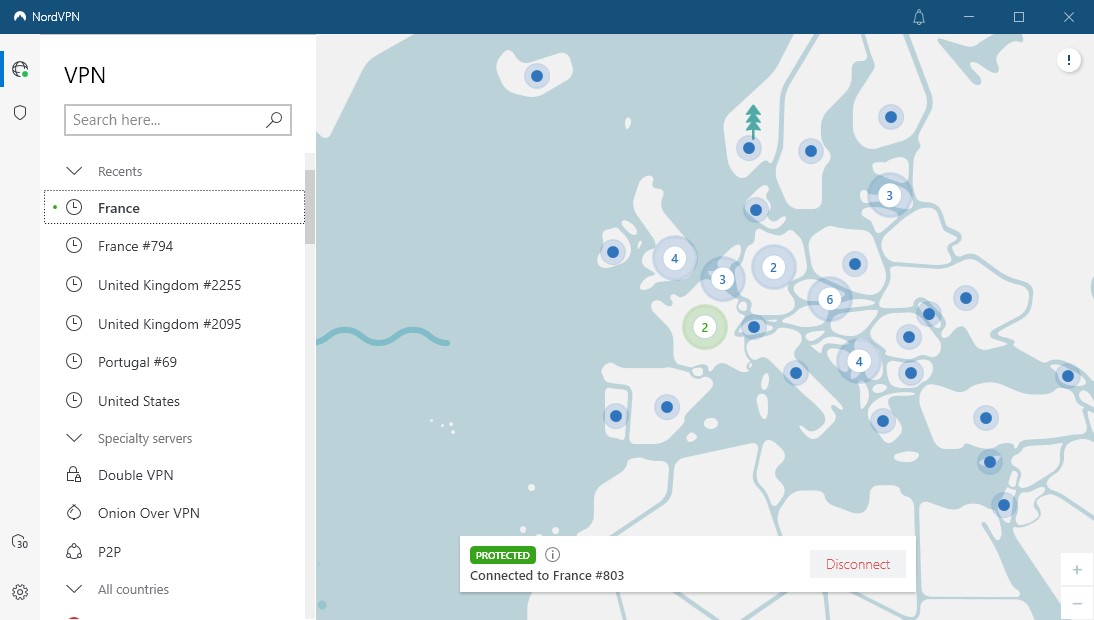Click the clock icon beside United States
This screenshot has height=620, width=1094.
[74, 400]
